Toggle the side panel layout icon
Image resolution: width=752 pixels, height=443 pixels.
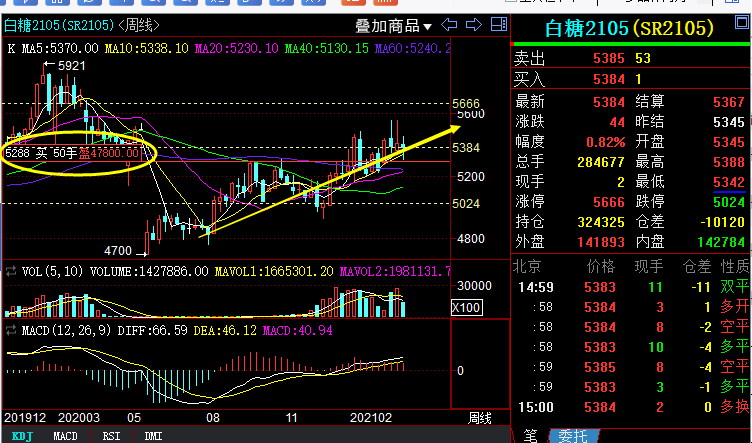pyautogui.click(x=499, y=24)
